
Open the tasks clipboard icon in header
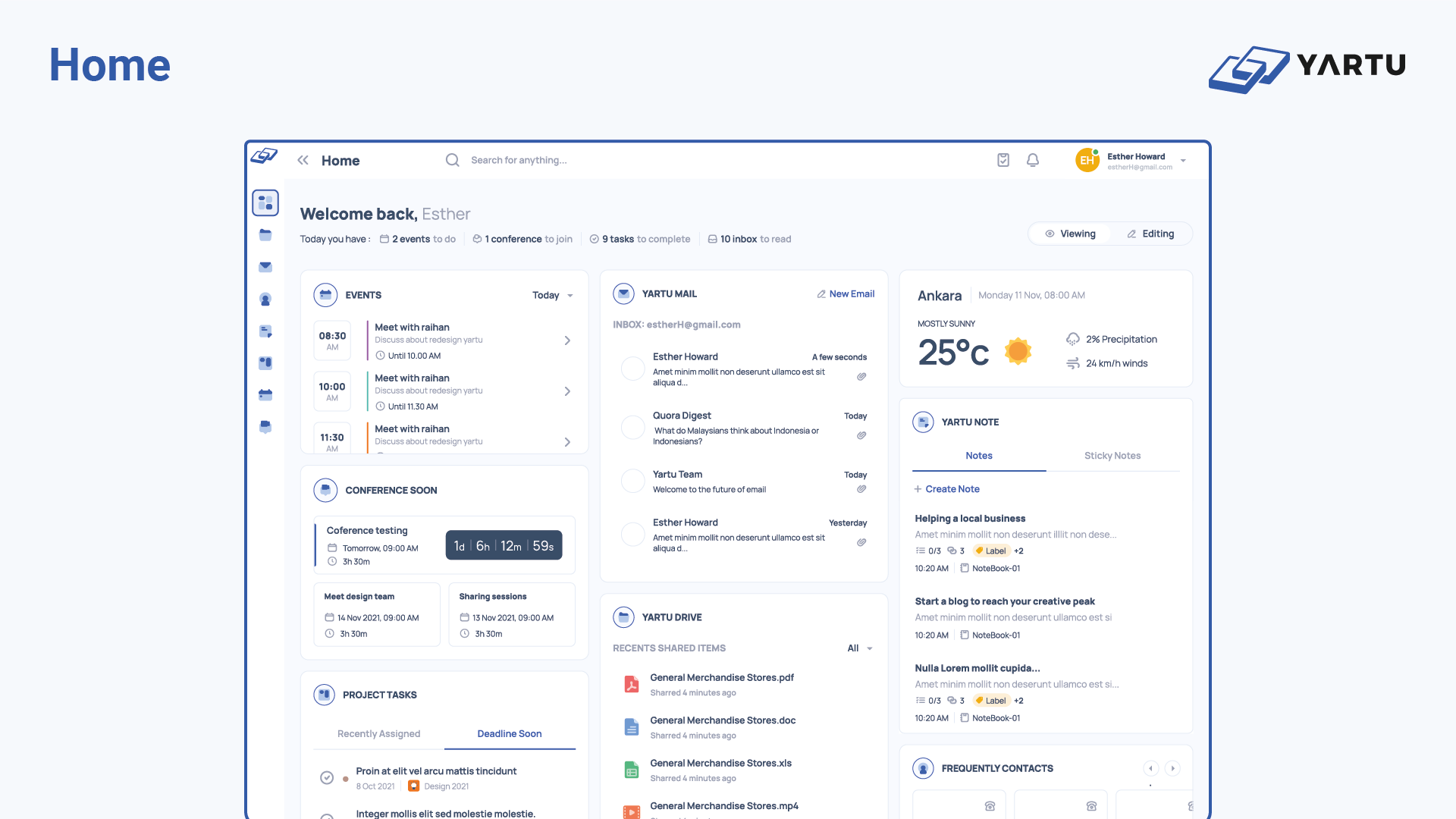point(1003,160)
